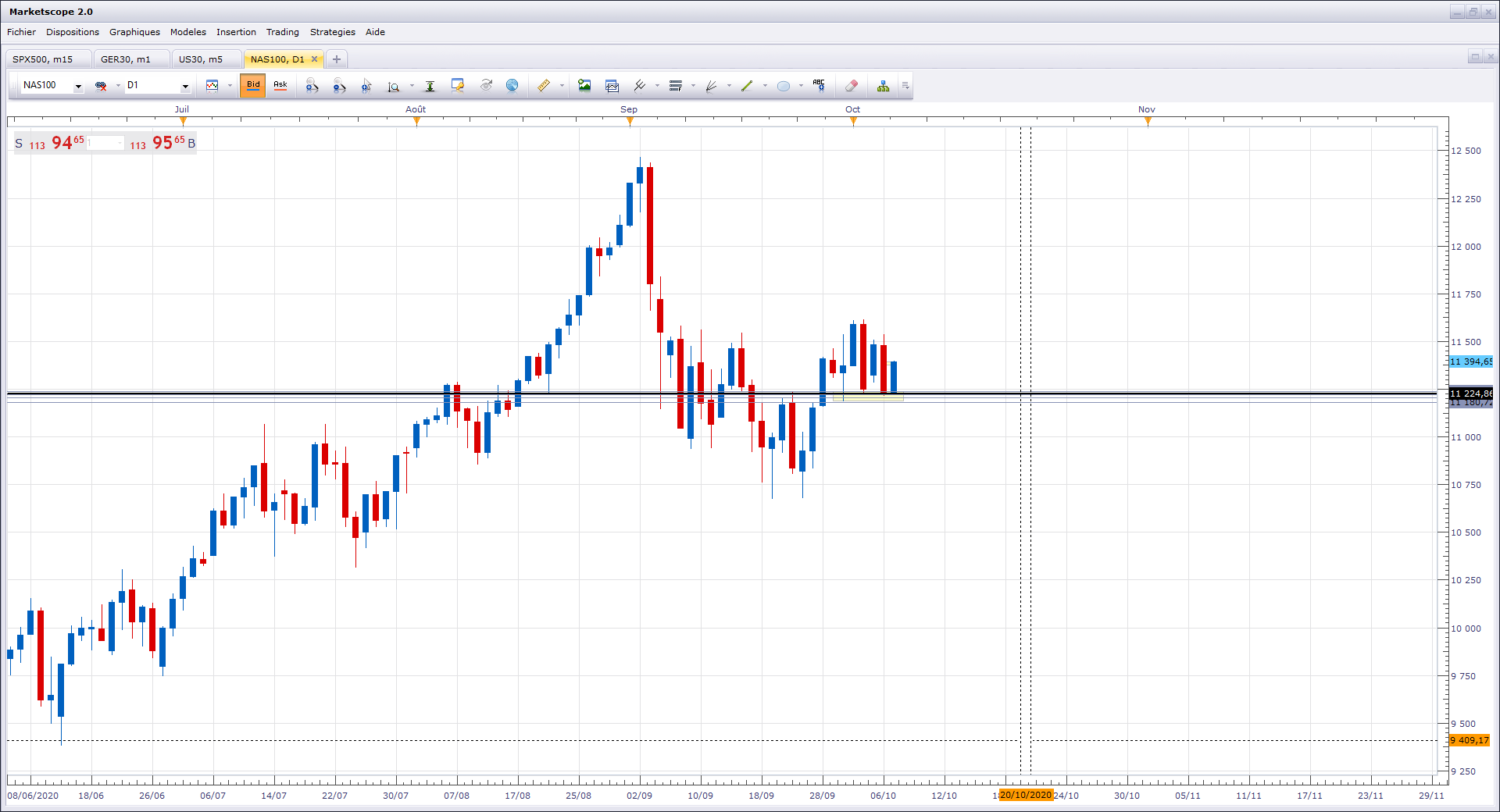Image resolution: width=1500 pixels, height=812 pixels.
Task: Open the NAS100 symbol dropdown
Action: pyautogui.click(x=78, y=86)
